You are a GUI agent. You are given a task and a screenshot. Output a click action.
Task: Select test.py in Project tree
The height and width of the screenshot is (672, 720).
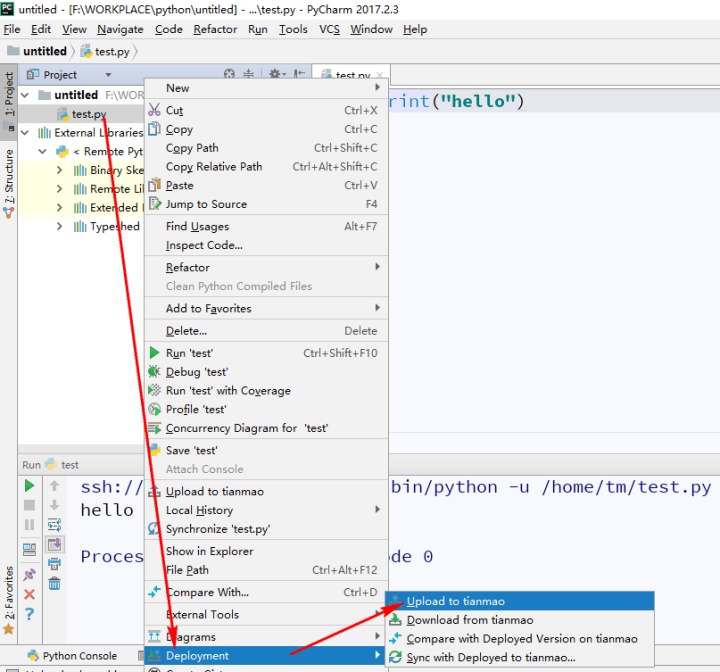pyautogui.click(x=88, y=114)
